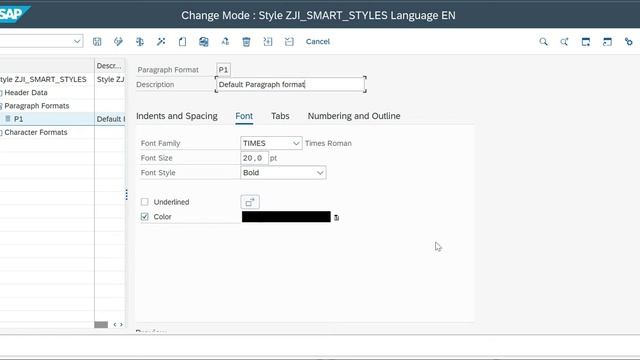Select the Style ZJI_SMART_STYLES root node
This screenshot has height=360, width=640.
(43, 79)
